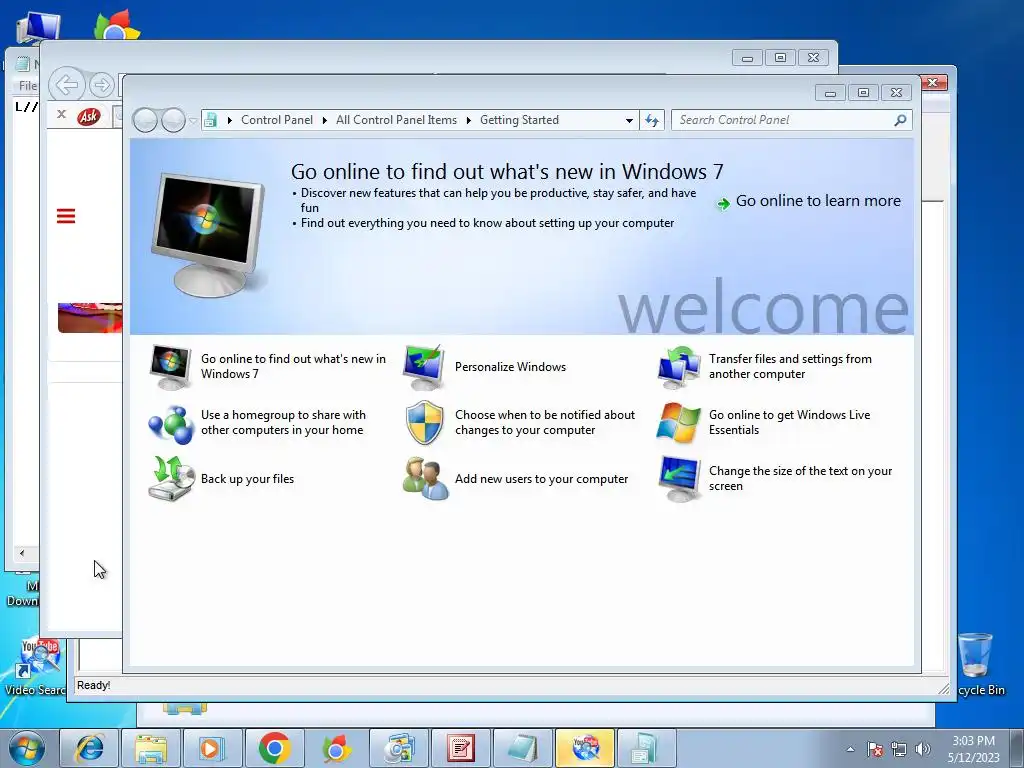Select the Change text size monitor icon
This screenshot has height=768, width=1024.
click(x=679, y=479)
